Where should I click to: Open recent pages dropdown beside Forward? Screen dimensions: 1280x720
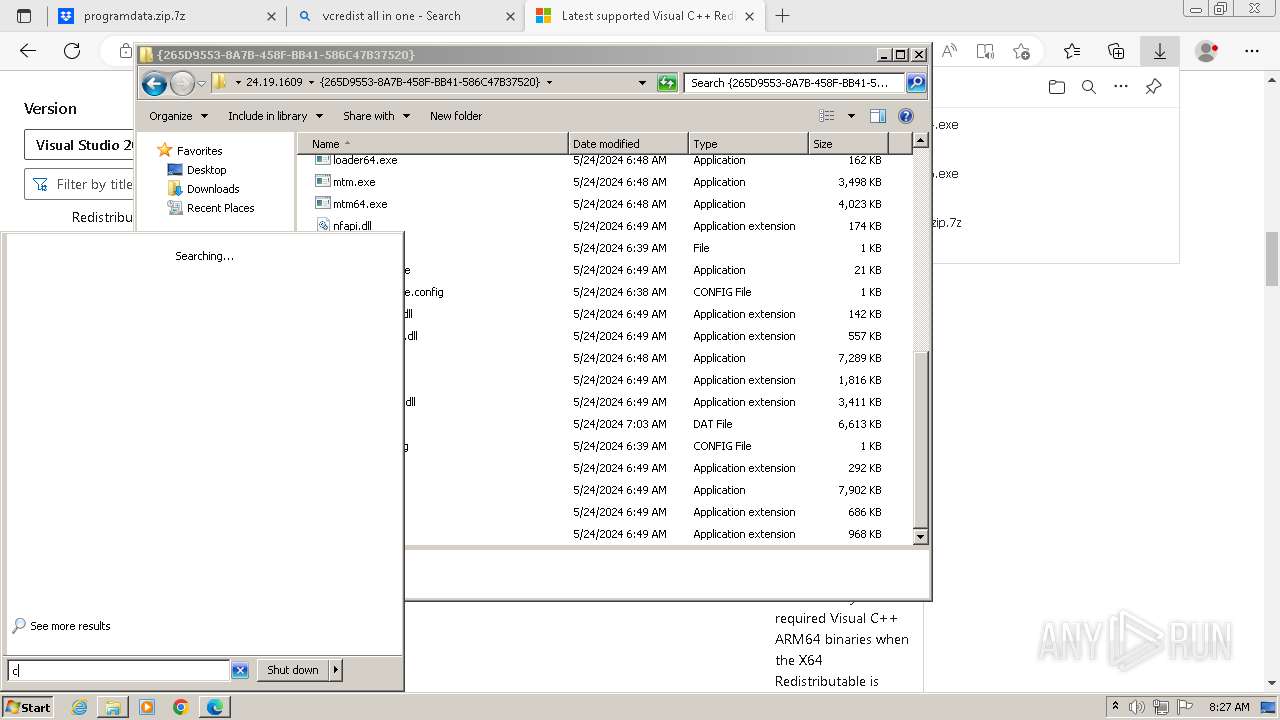click(202, 83)
